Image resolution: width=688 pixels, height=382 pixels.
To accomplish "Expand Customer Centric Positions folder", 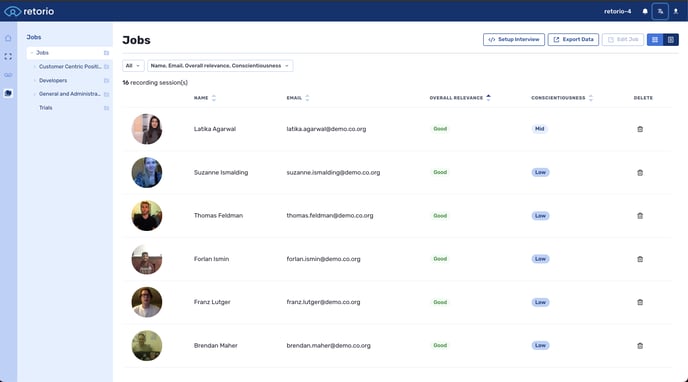I will [35, 67].
